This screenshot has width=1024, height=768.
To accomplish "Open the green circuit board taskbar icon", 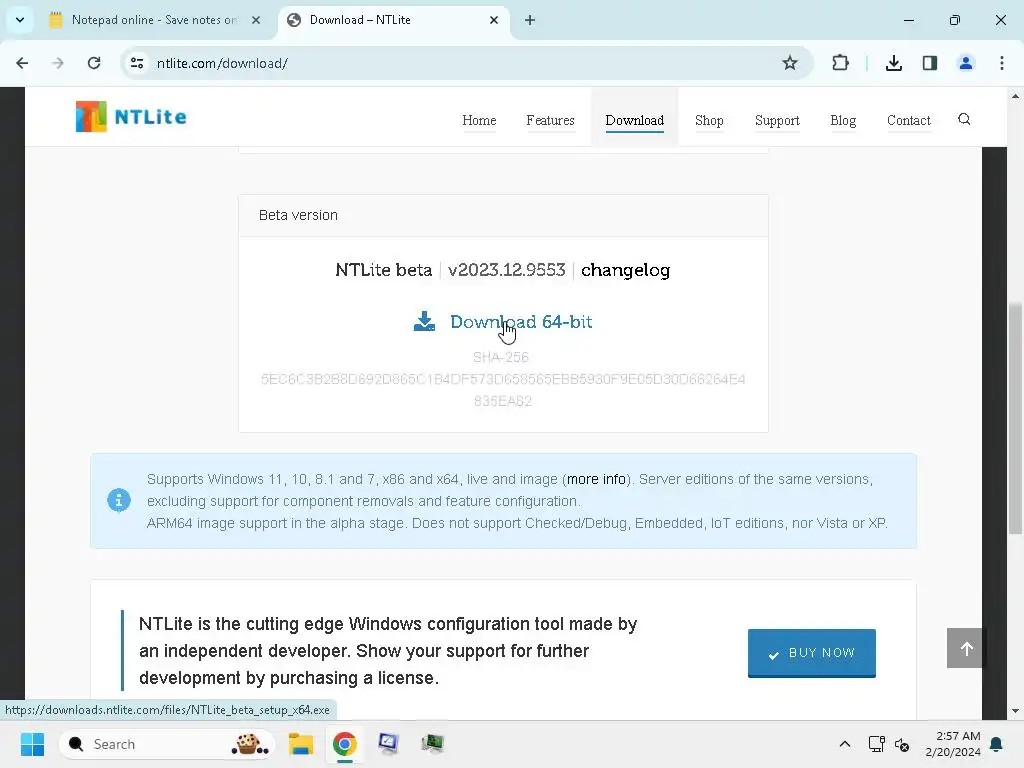I will point(432,744).
